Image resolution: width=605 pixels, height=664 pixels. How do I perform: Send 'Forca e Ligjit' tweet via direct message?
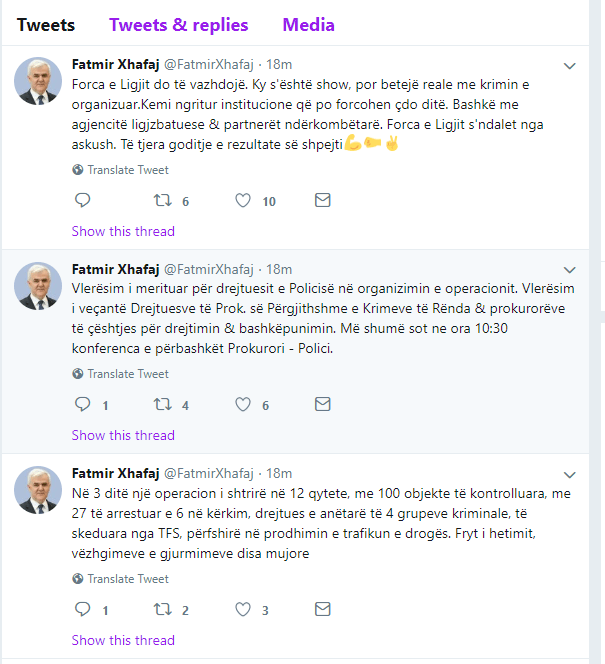322,201
